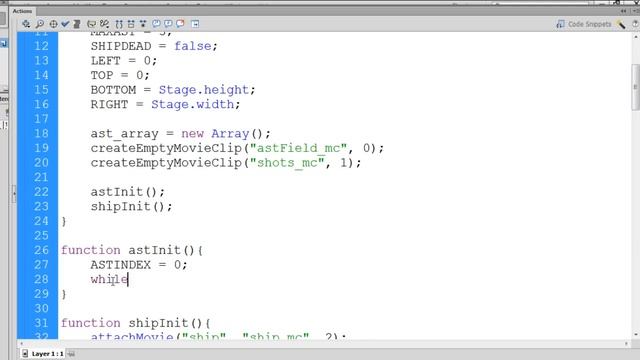Open the Actions panel options menu
The height and width of the screenshot is (360, 640).
tap(635, 11)
